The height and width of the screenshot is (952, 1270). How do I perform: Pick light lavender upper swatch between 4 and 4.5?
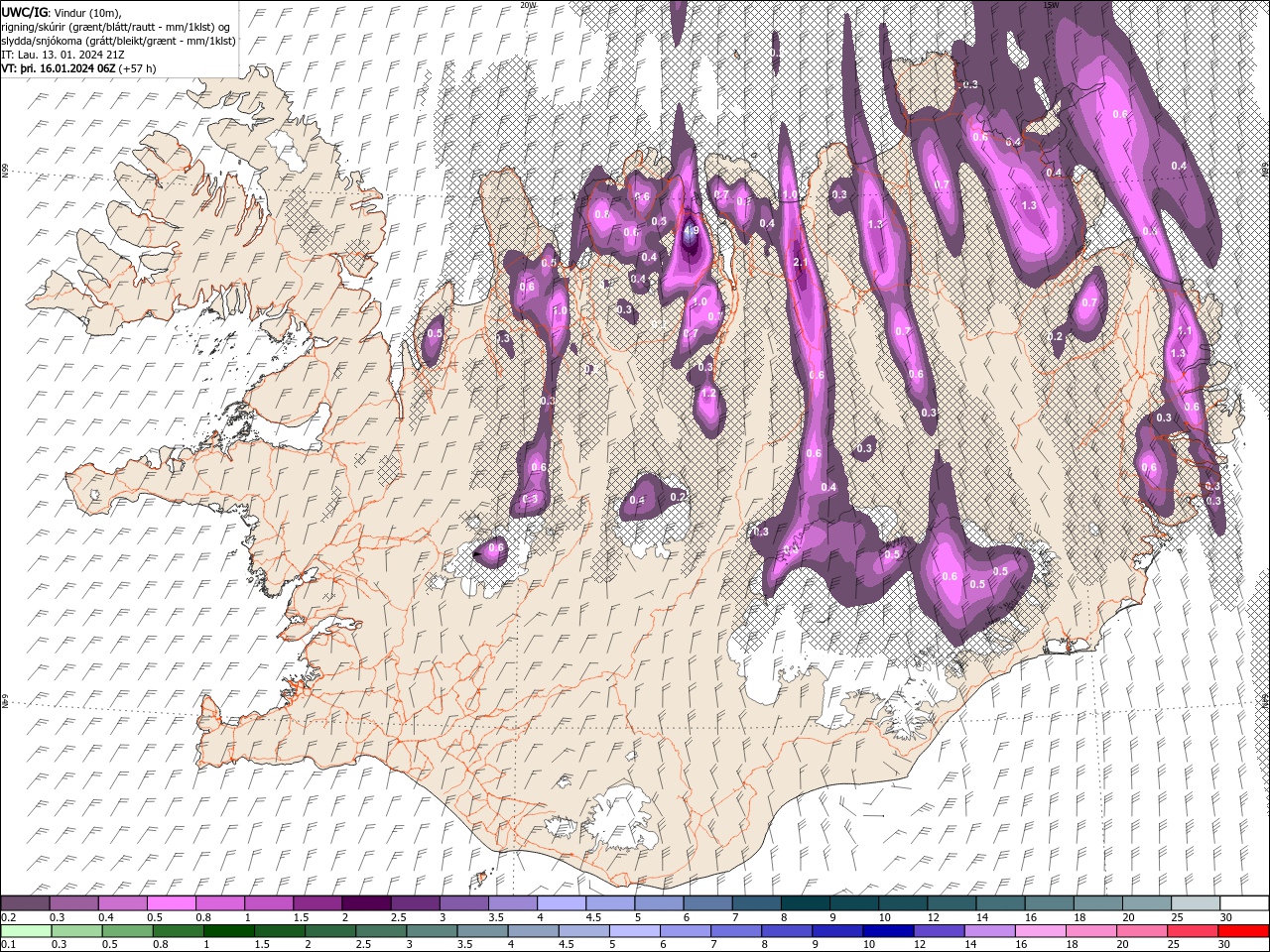click(x=561, y=903)
